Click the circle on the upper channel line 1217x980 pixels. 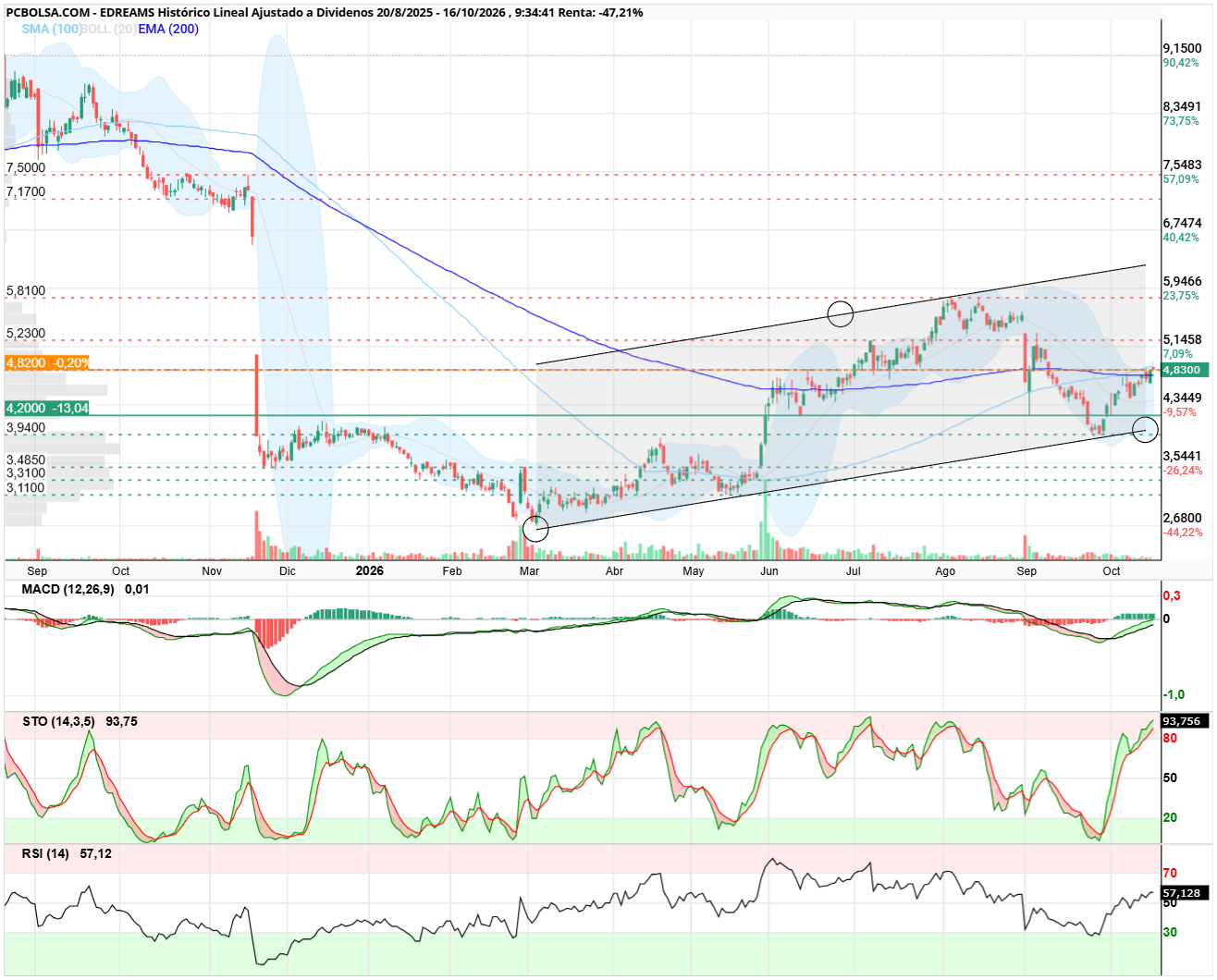tap(841, 314)
